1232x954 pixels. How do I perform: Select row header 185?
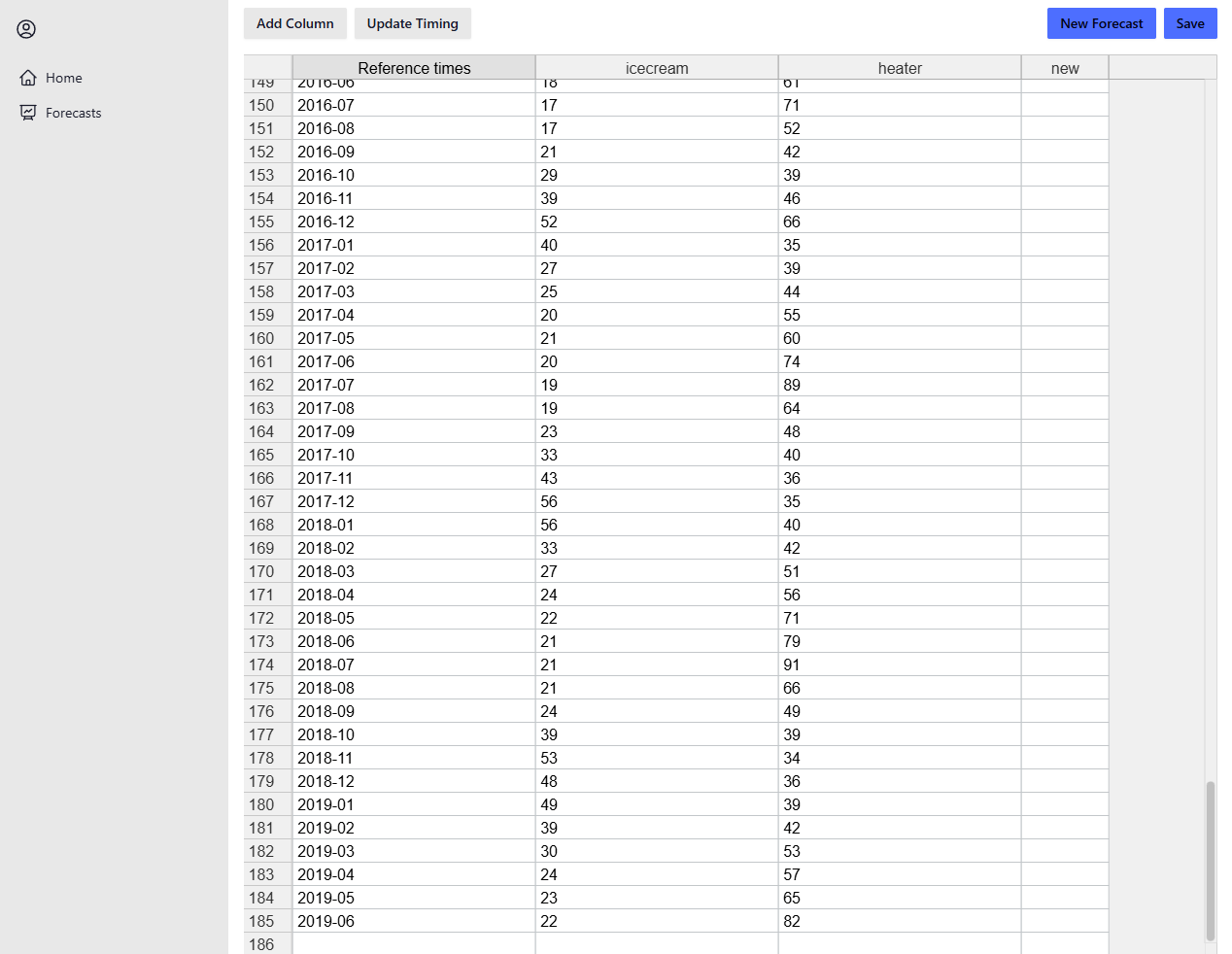[268, 921]
